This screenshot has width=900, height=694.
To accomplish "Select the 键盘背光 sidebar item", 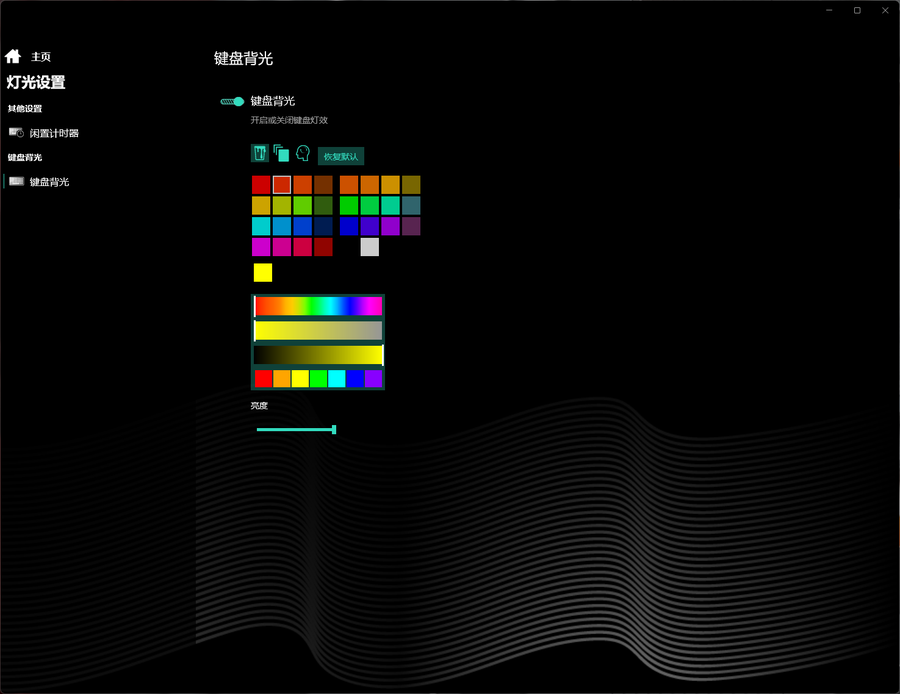I will click(49, 182).
